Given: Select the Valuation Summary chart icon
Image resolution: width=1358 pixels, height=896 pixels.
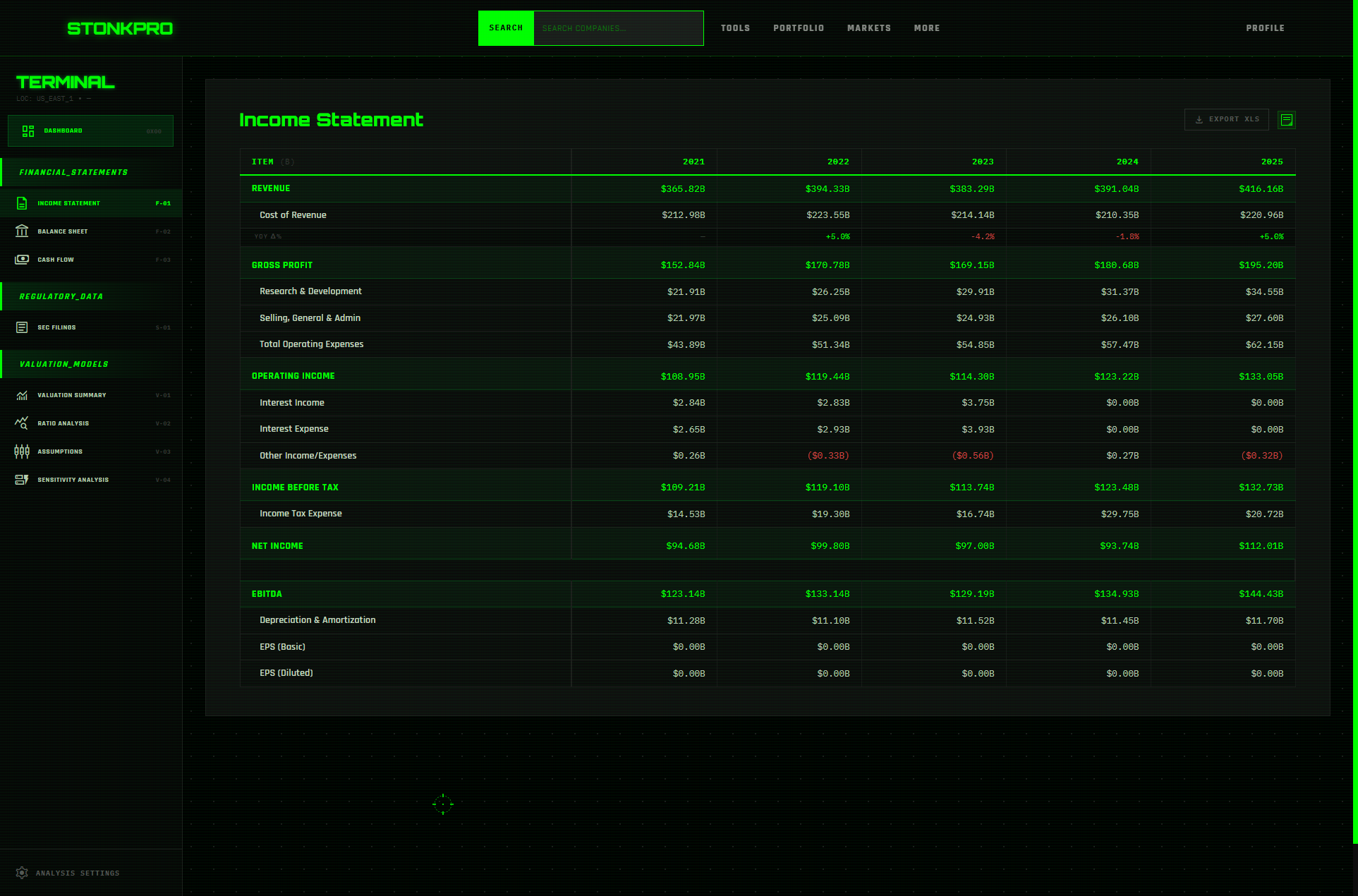Looking at the screenshot, I should [22, 394].
